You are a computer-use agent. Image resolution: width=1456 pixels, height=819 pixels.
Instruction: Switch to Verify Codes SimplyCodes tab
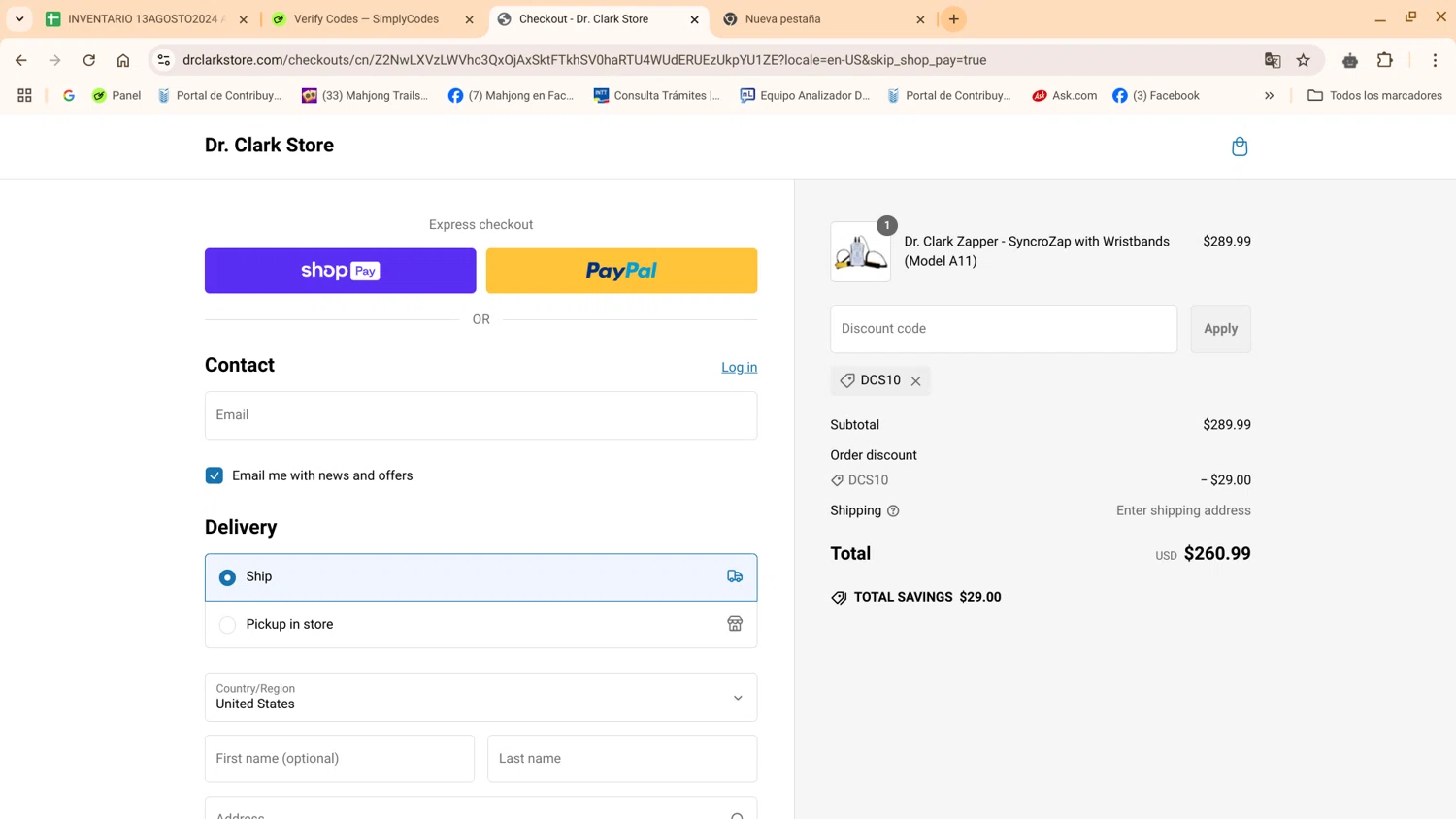point(372,19)
